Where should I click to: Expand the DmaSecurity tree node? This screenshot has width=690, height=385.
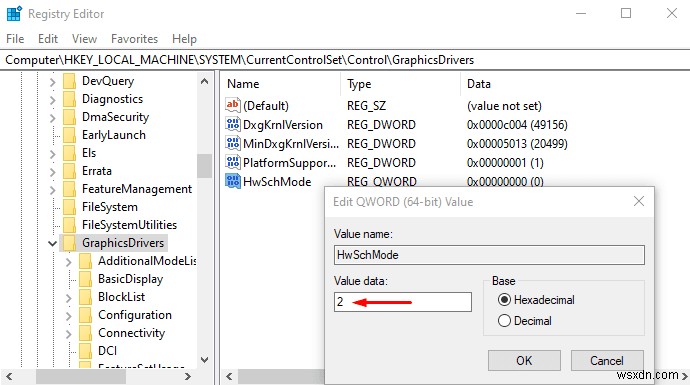[x=53, y=118]
